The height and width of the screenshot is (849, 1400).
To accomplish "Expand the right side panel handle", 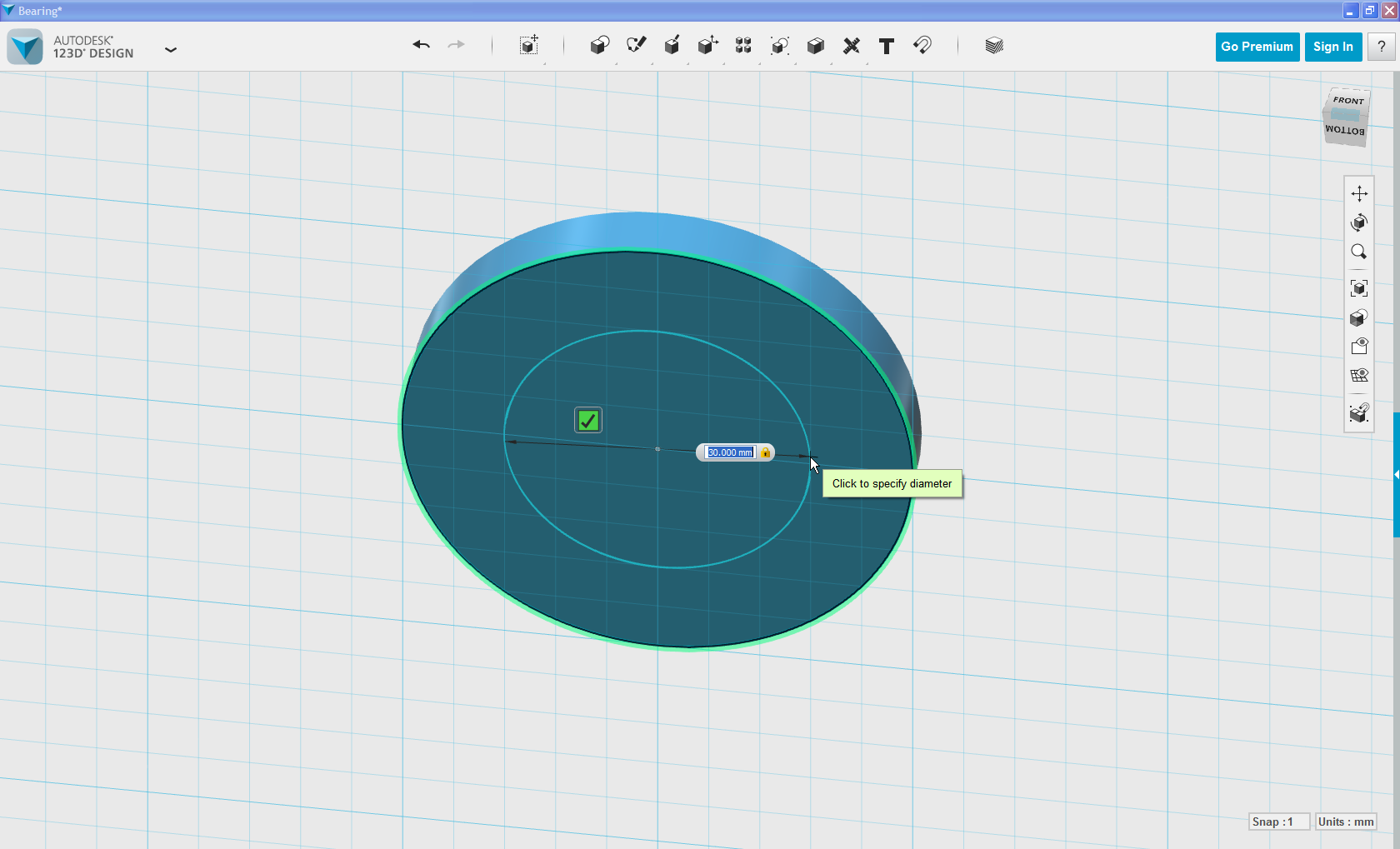I will click(1397, 474).
